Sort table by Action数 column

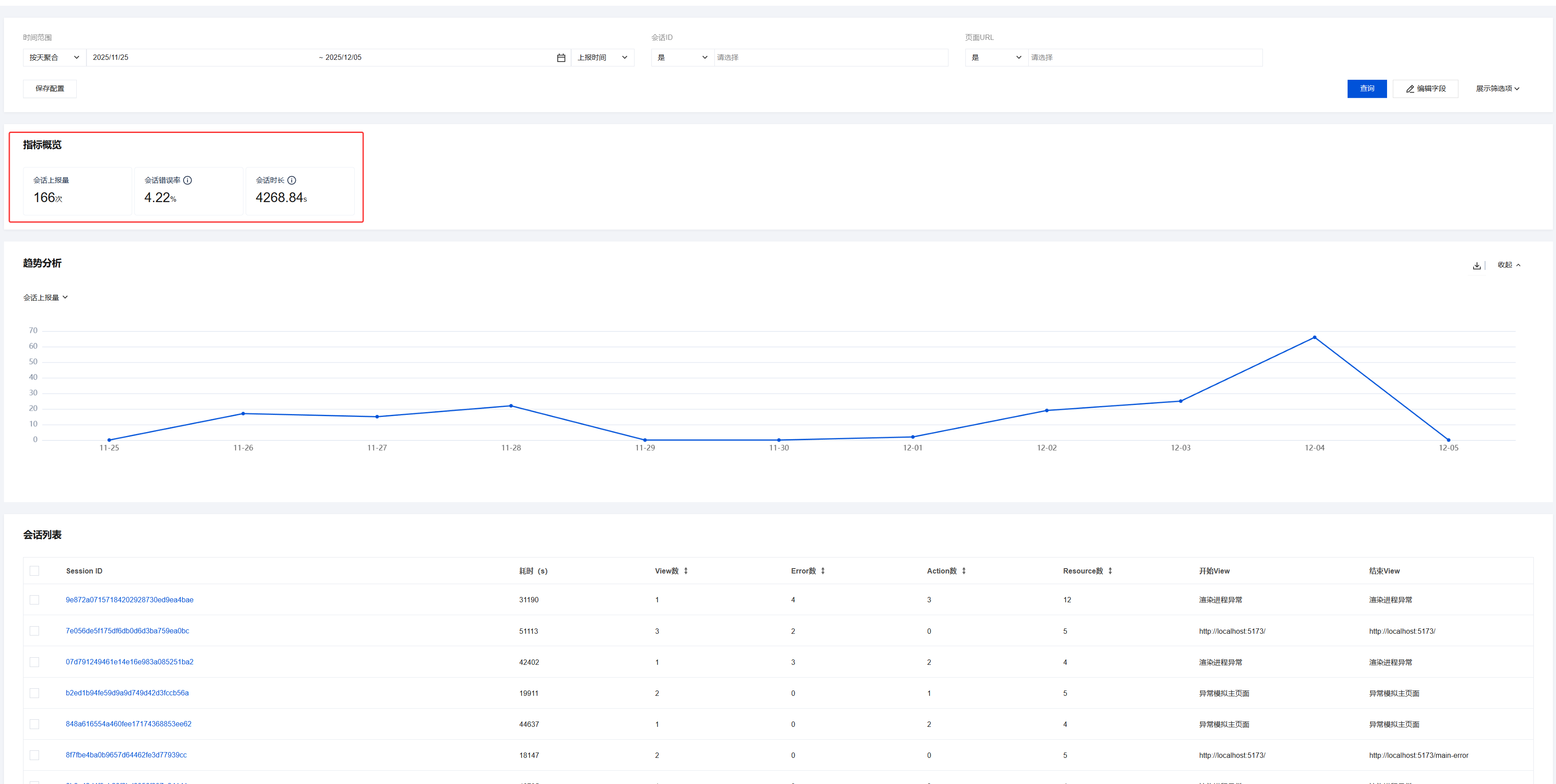pos(964,571)
